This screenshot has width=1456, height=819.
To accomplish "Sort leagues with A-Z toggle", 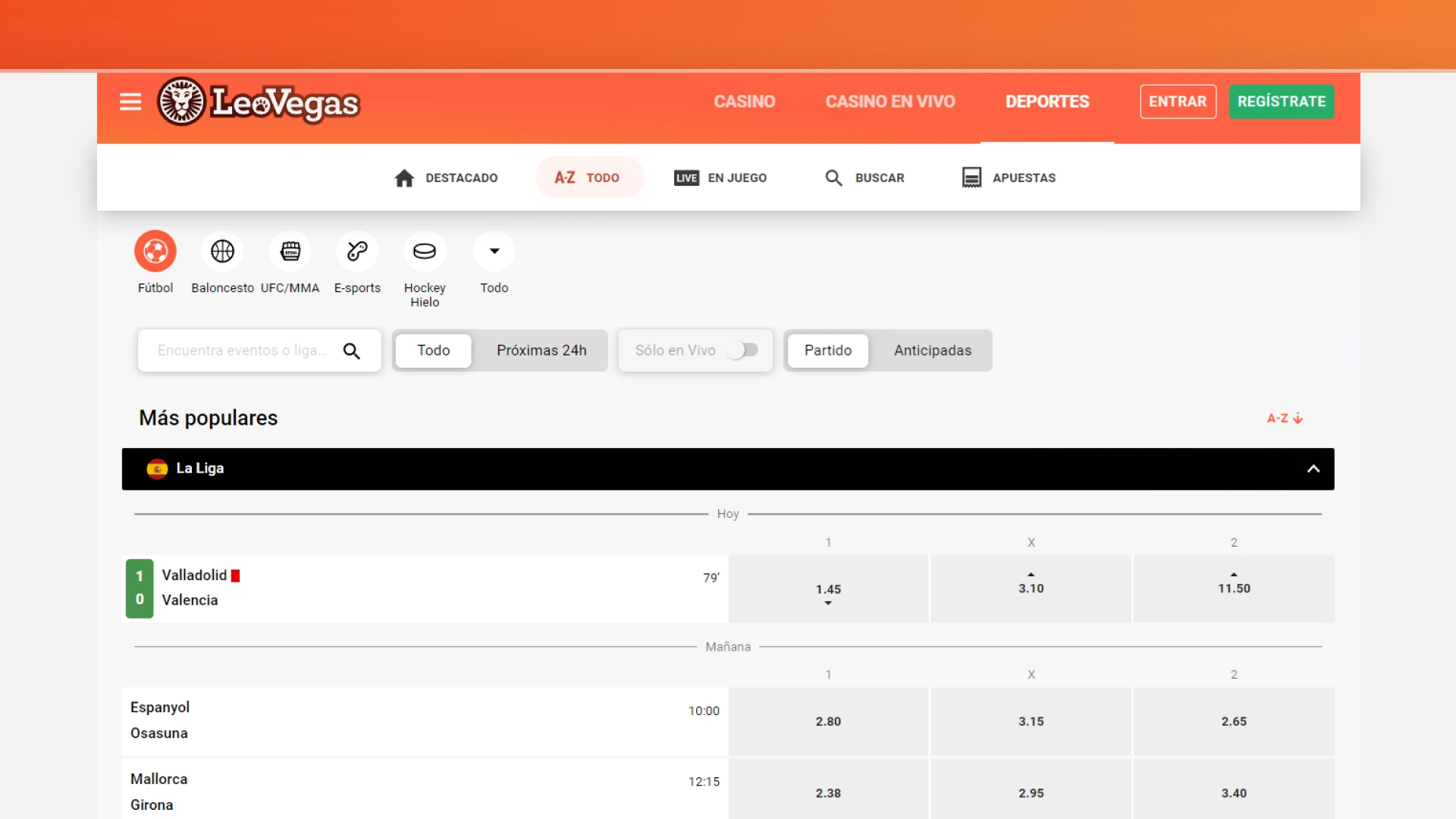I will point(1285,419).
